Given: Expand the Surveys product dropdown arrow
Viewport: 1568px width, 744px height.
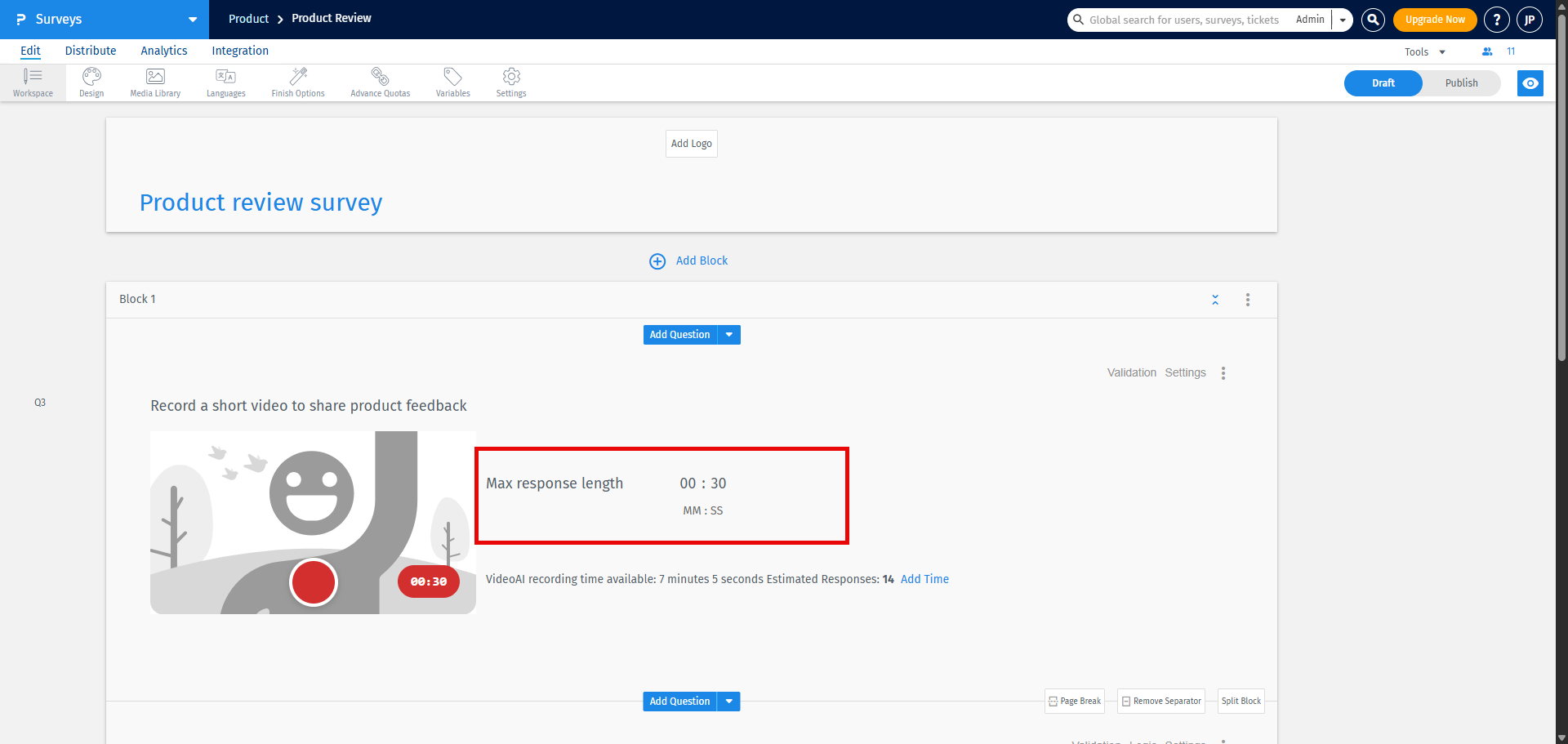Looking at the screenshot, I should [193, 20].
